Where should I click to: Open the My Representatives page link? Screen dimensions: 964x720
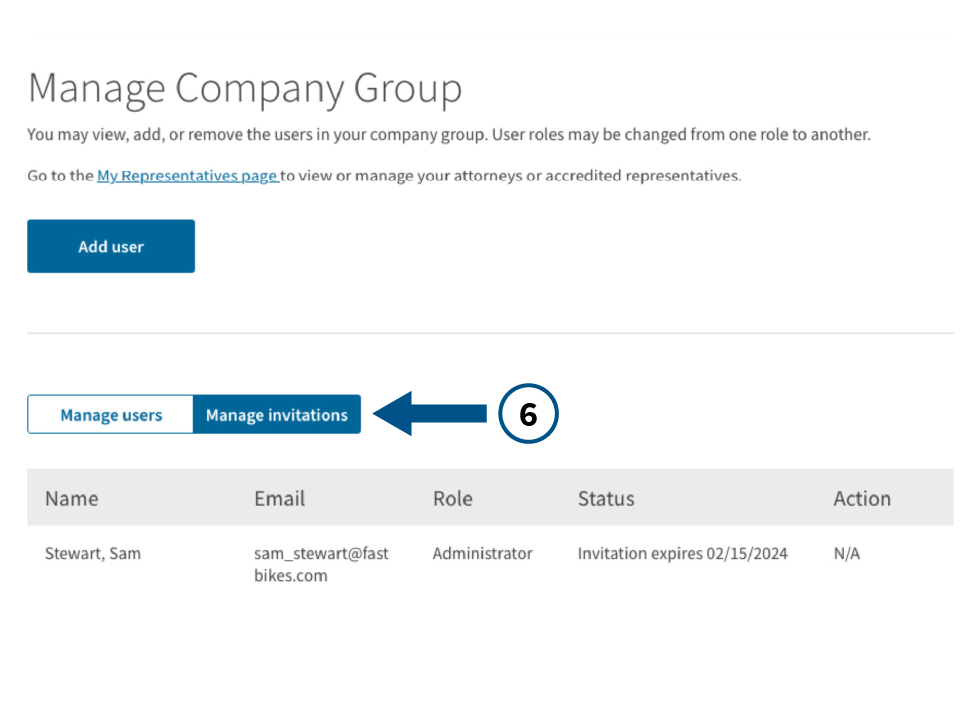pyautogui.click(x=186, y=176)
